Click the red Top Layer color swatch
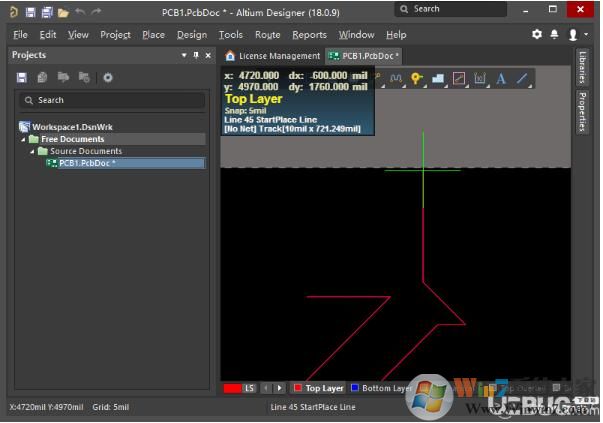Viewport: 603px width, 423px height. click(298, 388)
